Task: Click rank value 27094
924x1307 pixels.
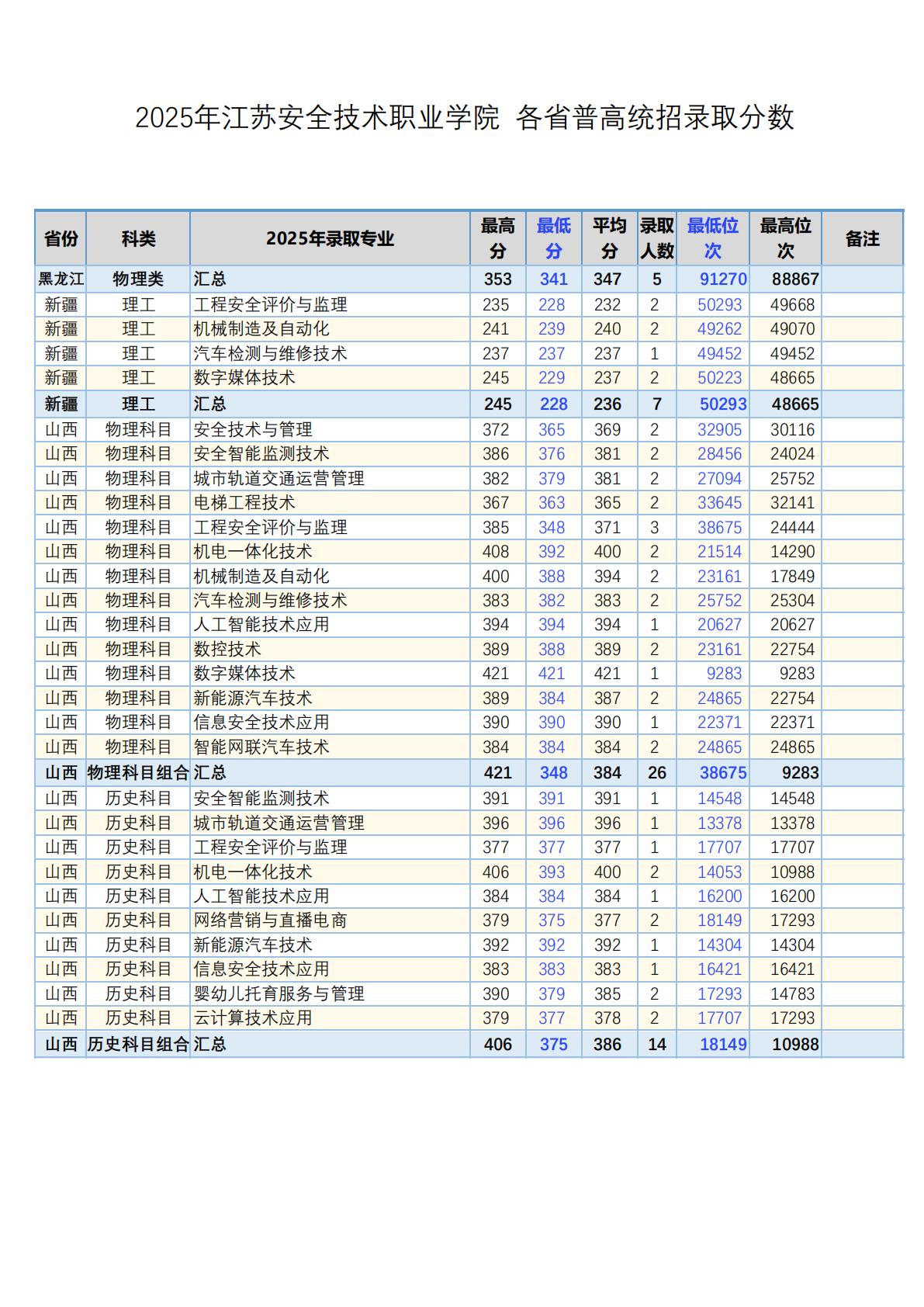Action: pos(719,479)
